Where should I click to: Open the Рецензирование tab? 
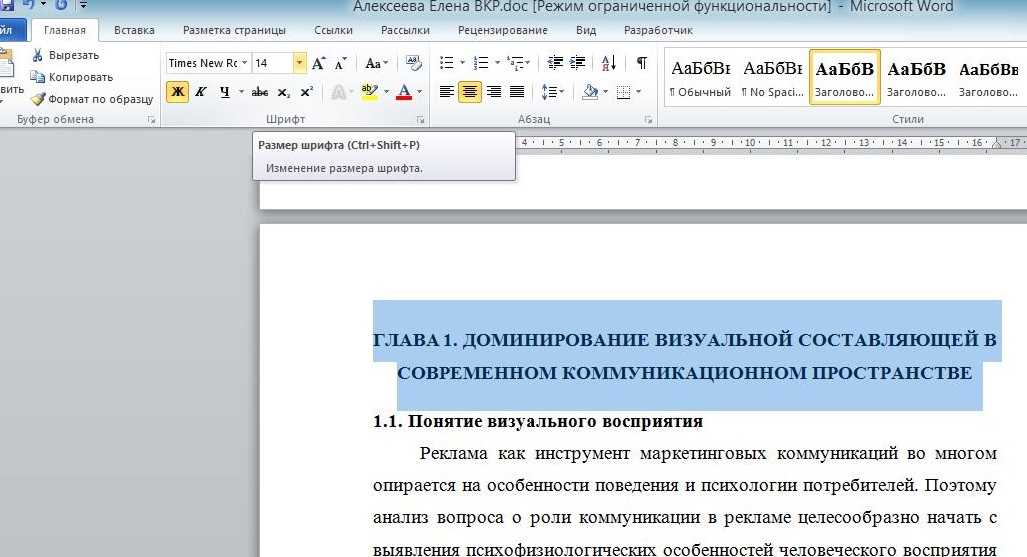pos(502,30)
